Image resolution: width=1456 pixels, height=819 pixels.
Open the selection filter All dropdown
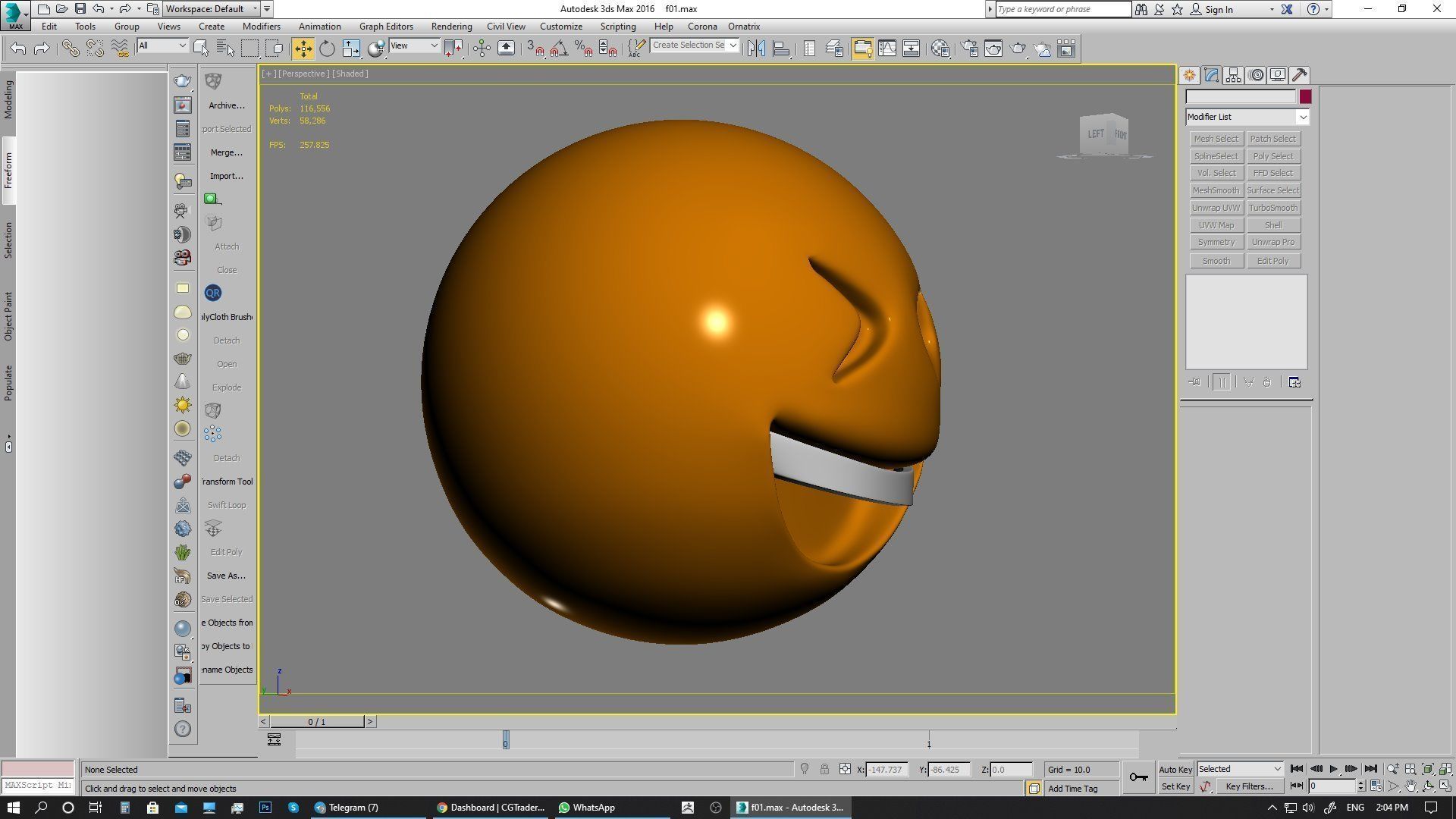pos(162,46)
